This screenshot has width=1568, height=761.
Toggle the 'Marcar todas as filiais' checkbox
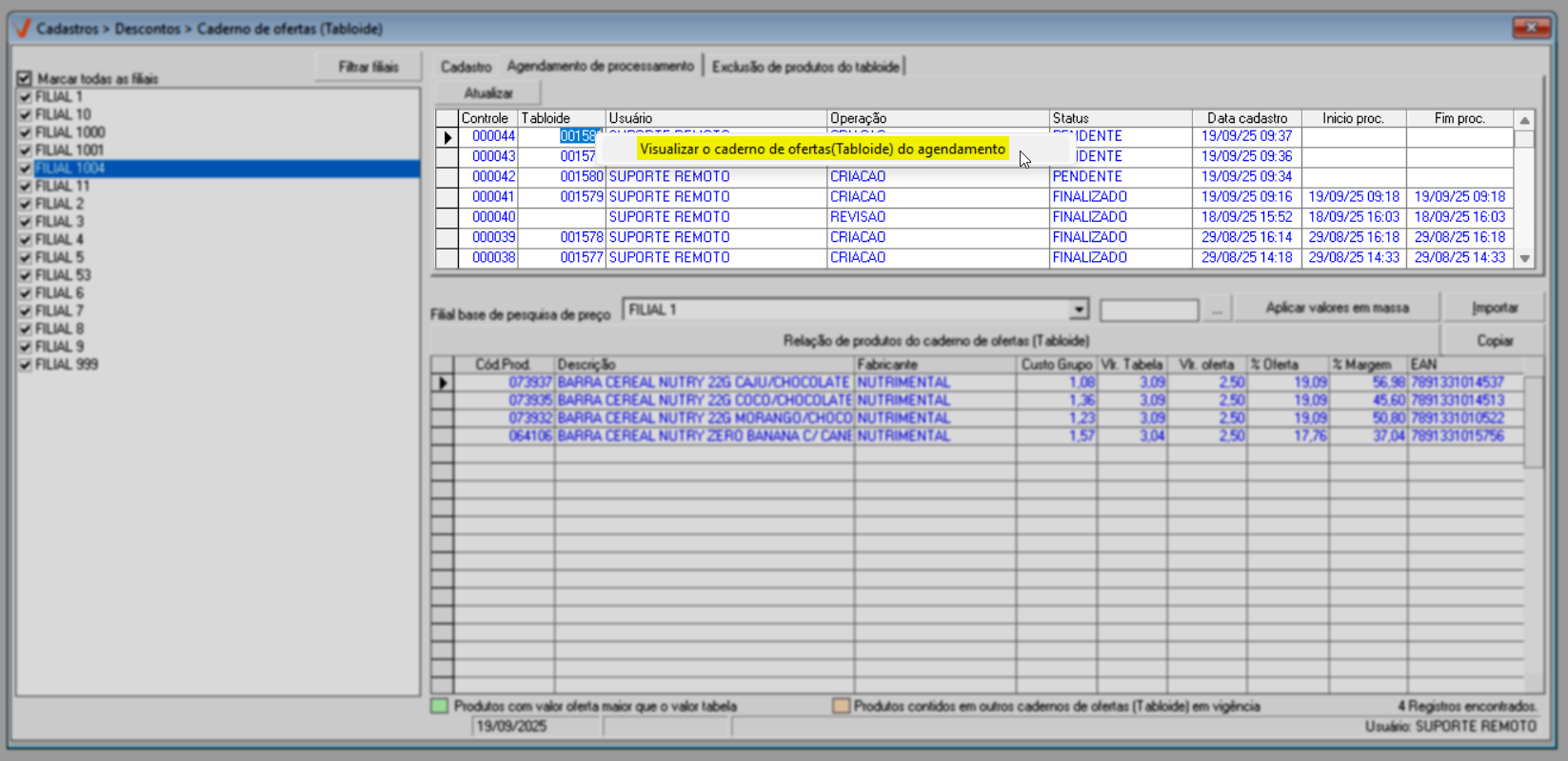25,79
